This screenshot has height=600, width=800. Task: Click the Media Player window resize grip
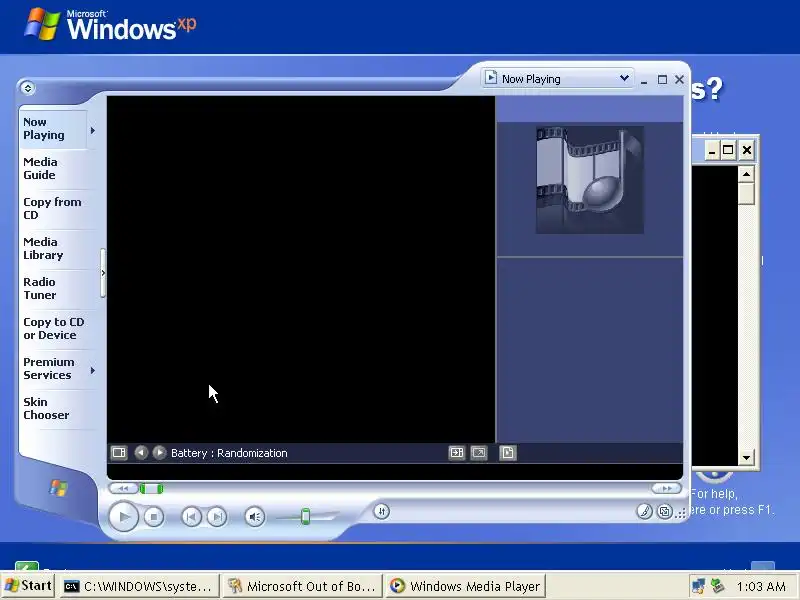click(681, 514)
